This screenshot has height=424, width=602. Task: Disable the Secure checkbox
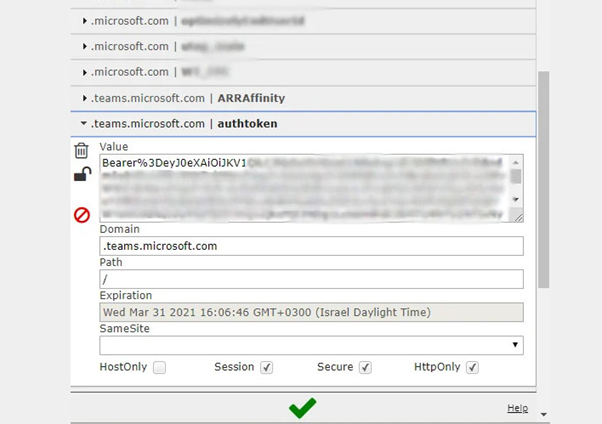(365, 368)
